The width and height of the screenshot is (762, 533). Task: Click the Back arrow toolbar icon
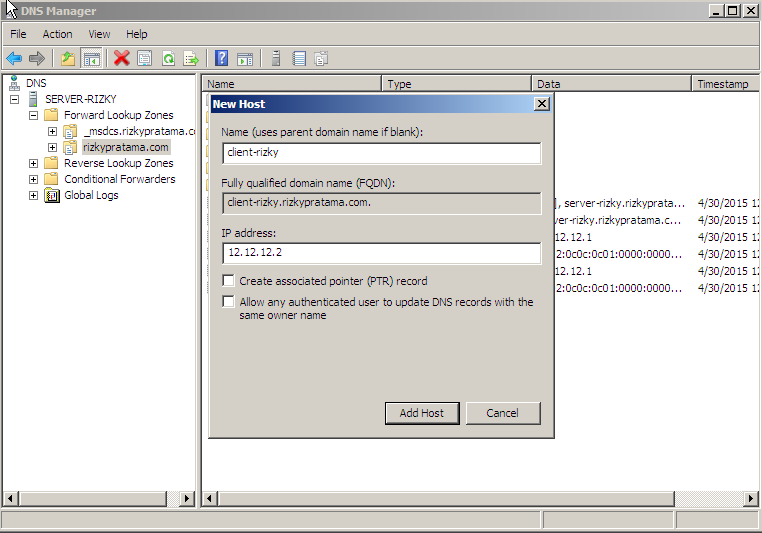pyautogui.click(x=14, y=59)
